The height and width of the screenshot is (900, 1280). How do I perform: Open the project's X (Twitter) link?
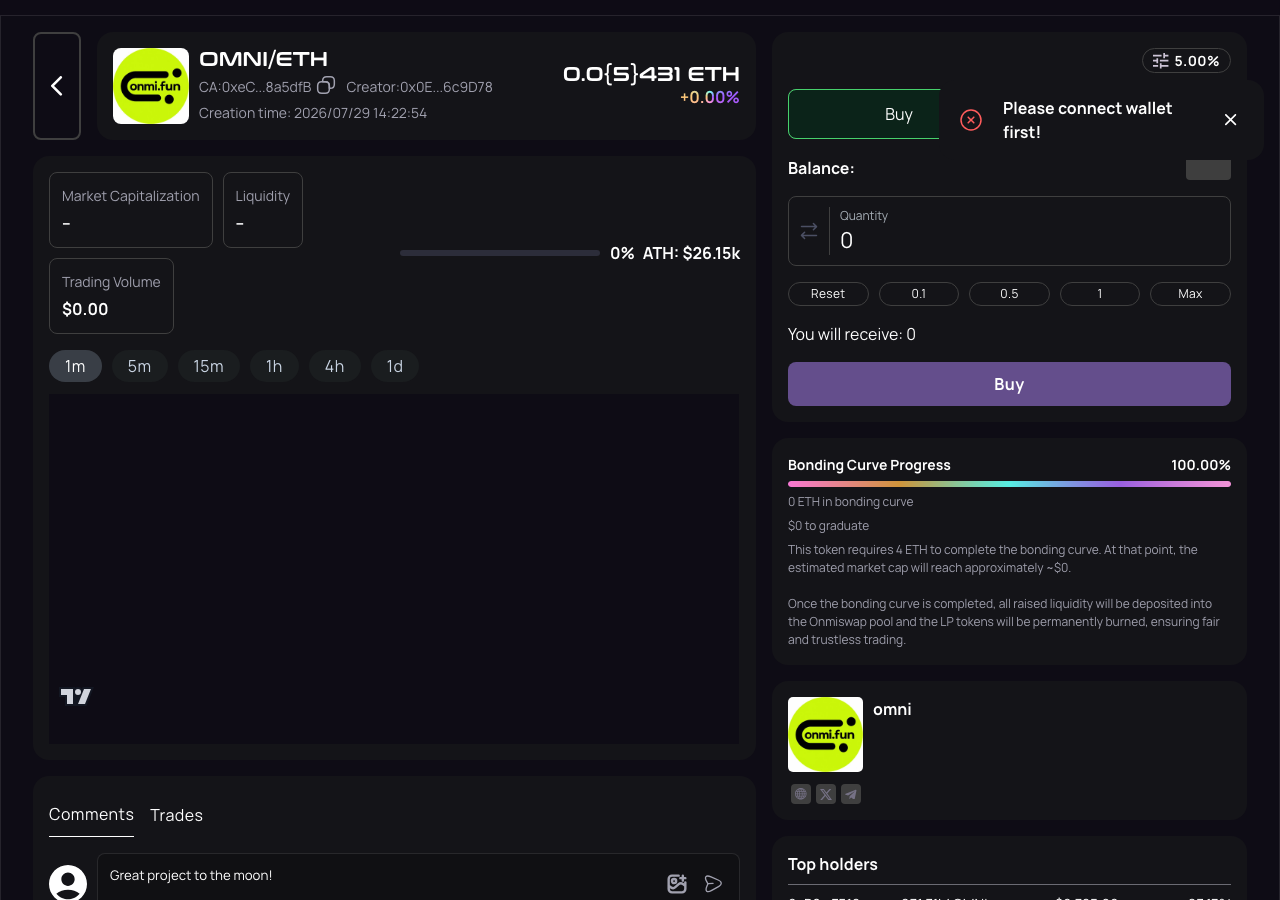point(825,794)
